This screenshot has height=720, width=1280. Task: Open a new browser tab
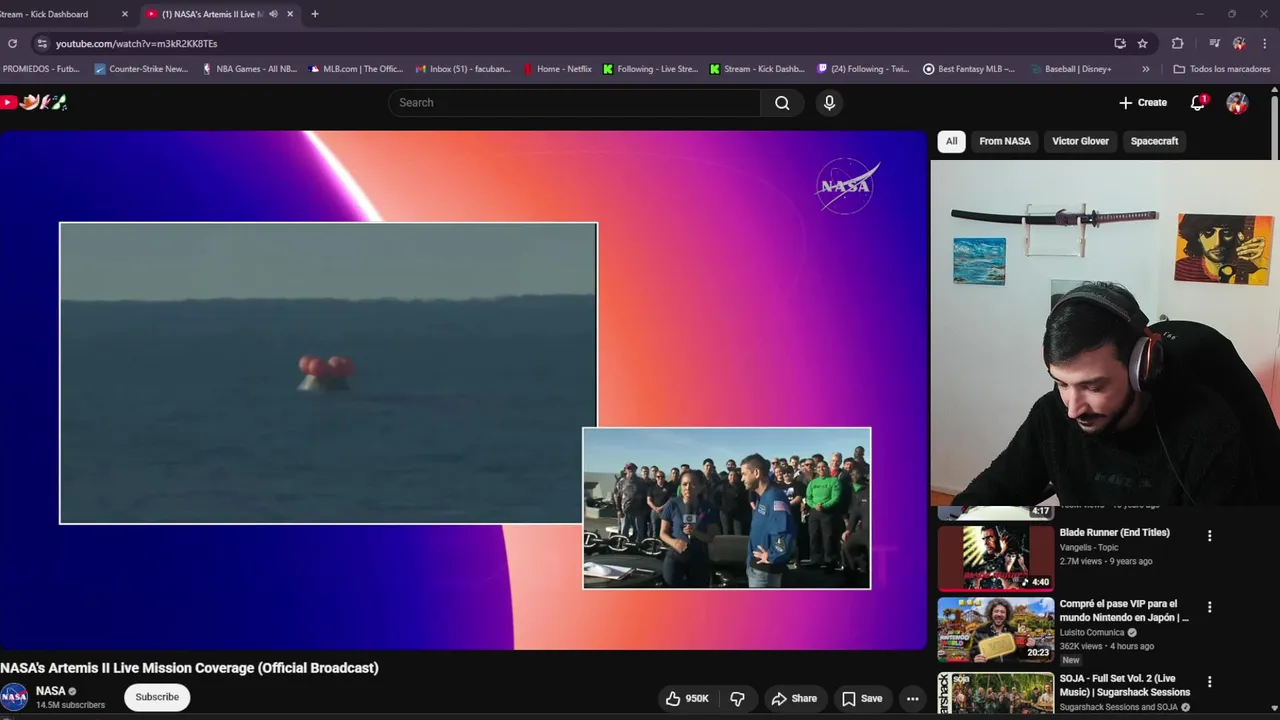click(315, 14)
